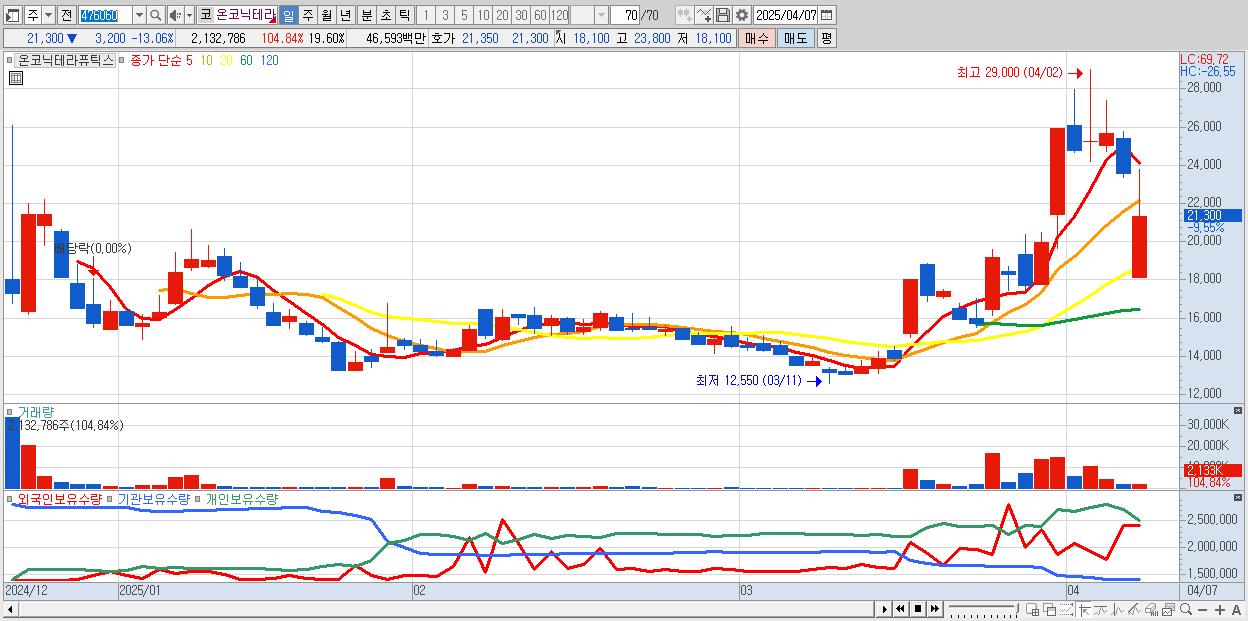The image size is (1248, 621).
Task: Select interval 120 button
Action: tap(559, 15)
